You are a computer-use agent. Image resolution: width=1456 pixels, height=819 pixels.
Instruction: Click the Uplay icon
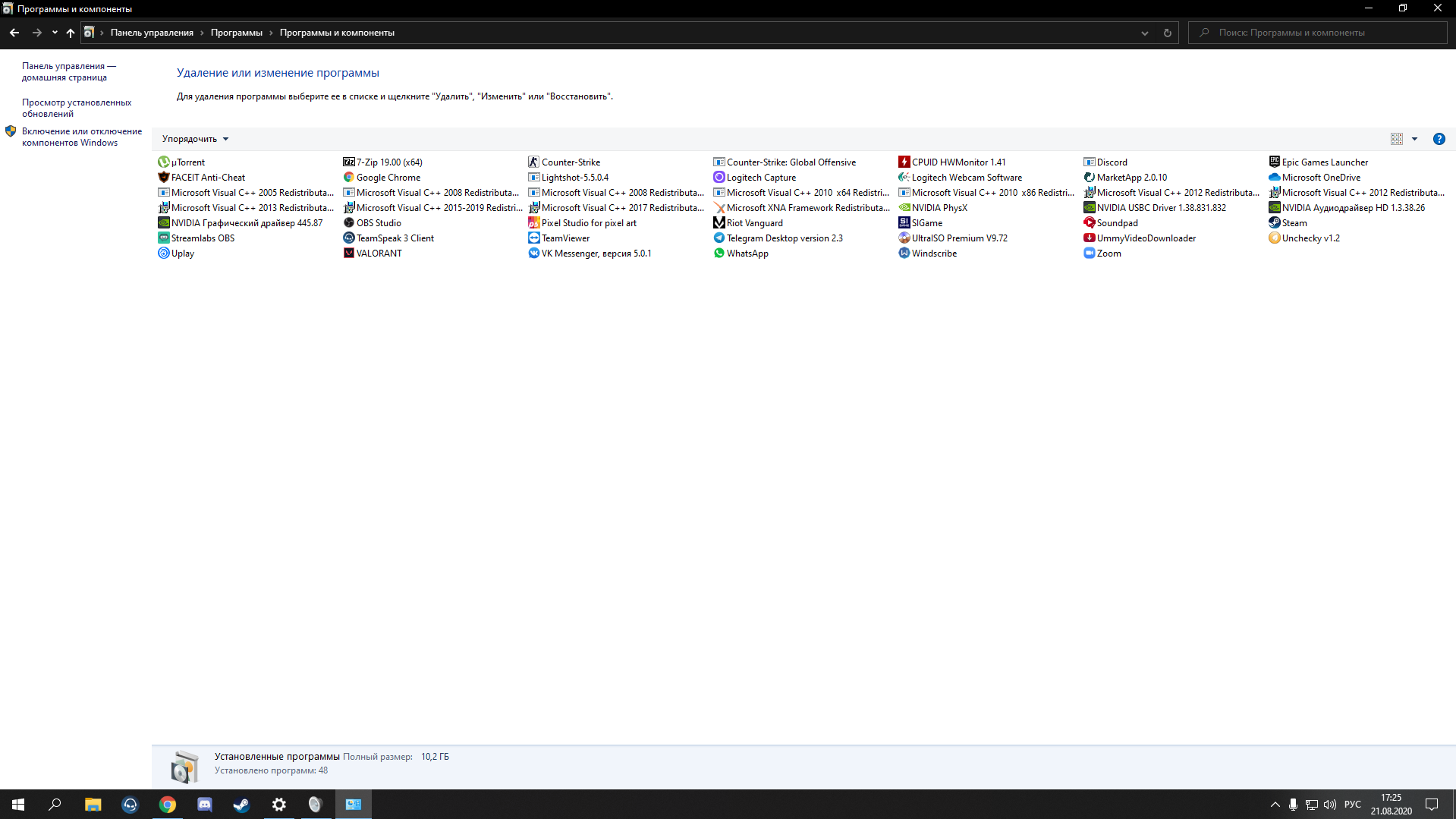163,254
